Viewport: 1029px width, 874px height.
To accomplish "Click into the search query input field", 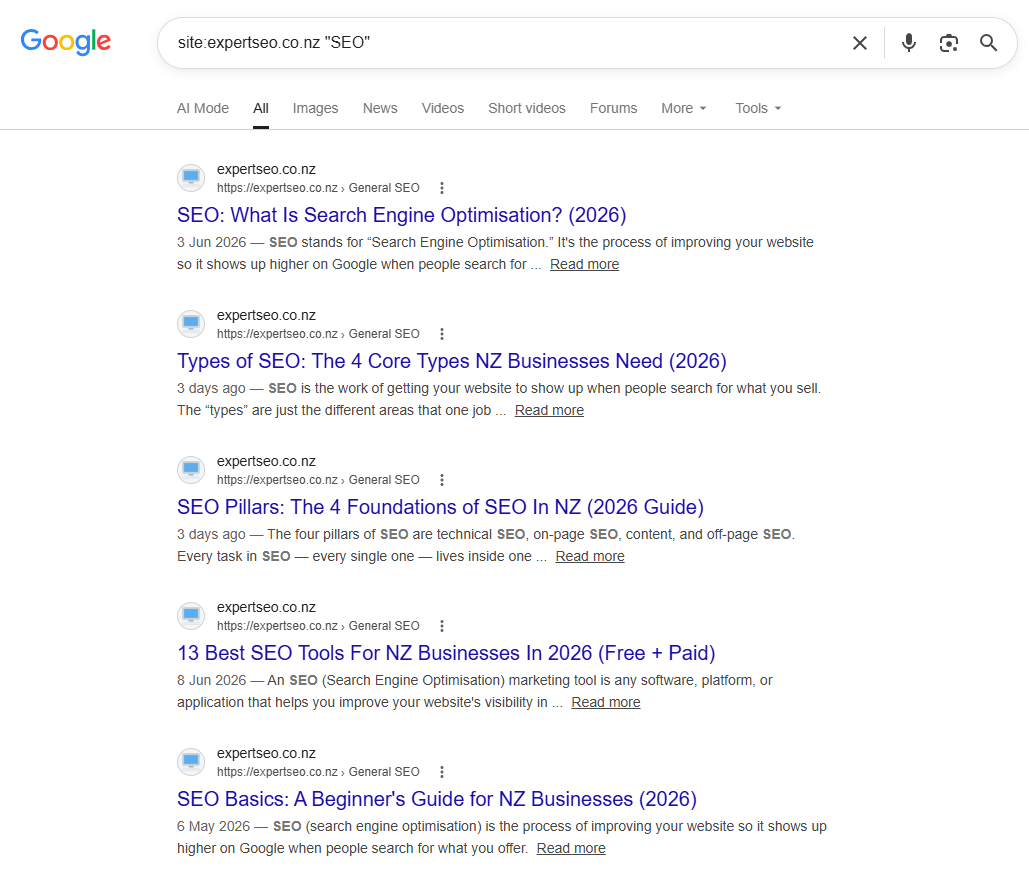I will point(505,43).
